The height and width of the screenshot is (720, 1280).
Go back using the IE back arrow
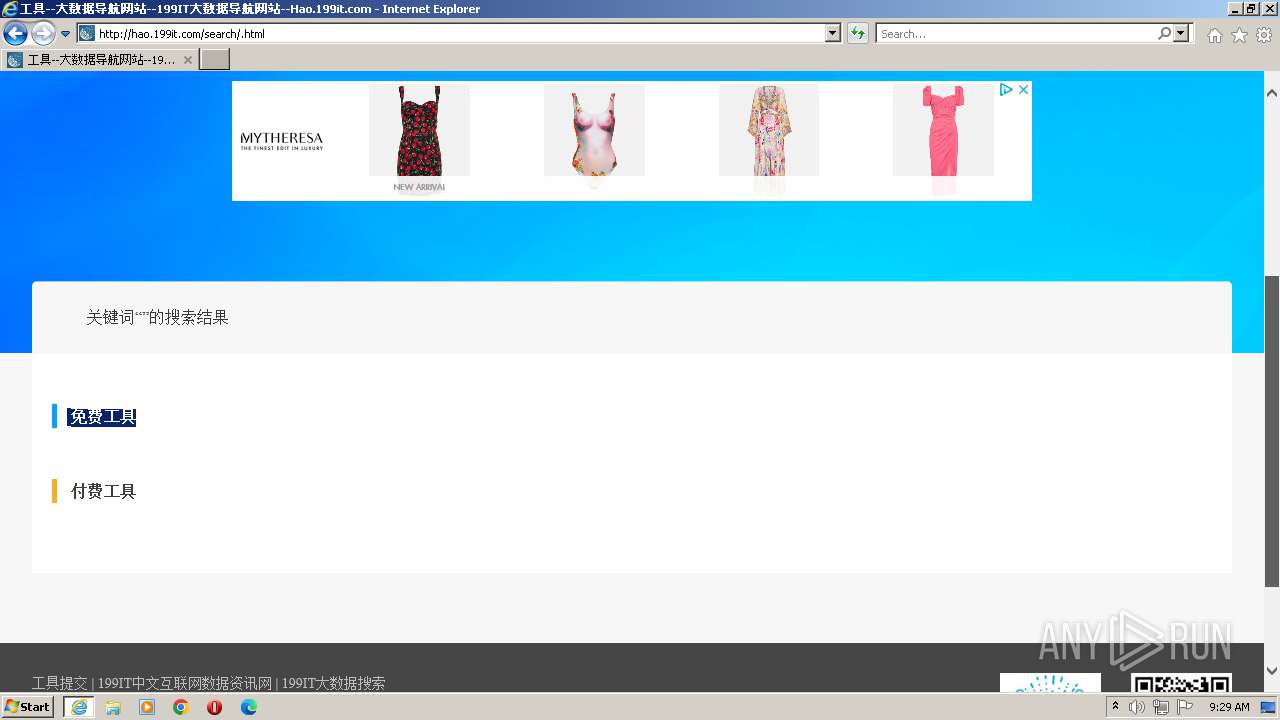pyautogui.click(x=15, y=34)
